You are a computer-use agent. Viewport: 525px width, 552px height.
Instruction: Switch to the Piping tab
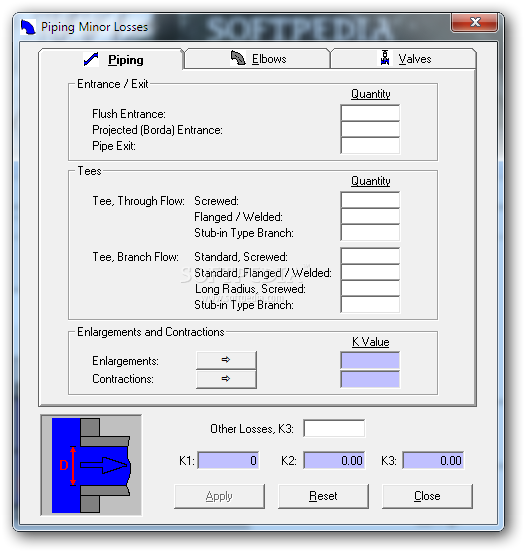click(111, 59)
